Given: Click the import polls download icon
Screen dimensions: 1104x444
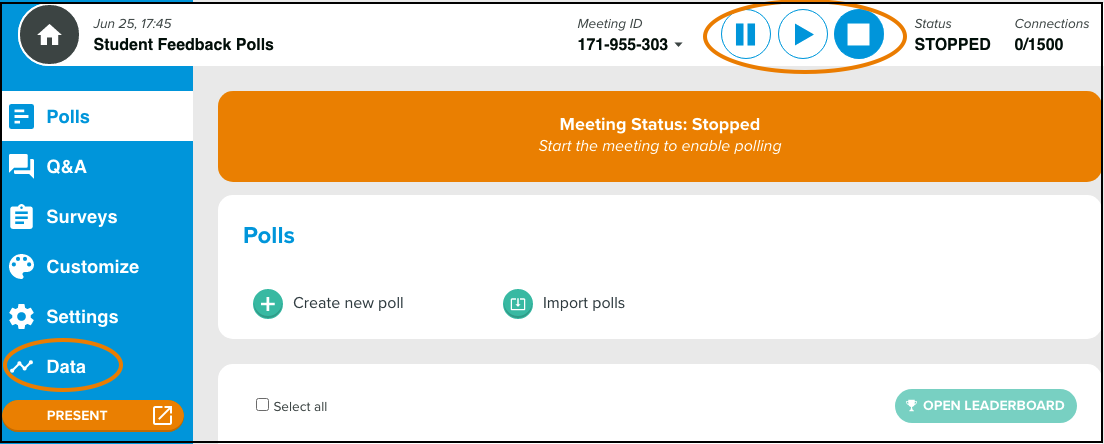Looking at the screenshot, I should tap(518, 304).
